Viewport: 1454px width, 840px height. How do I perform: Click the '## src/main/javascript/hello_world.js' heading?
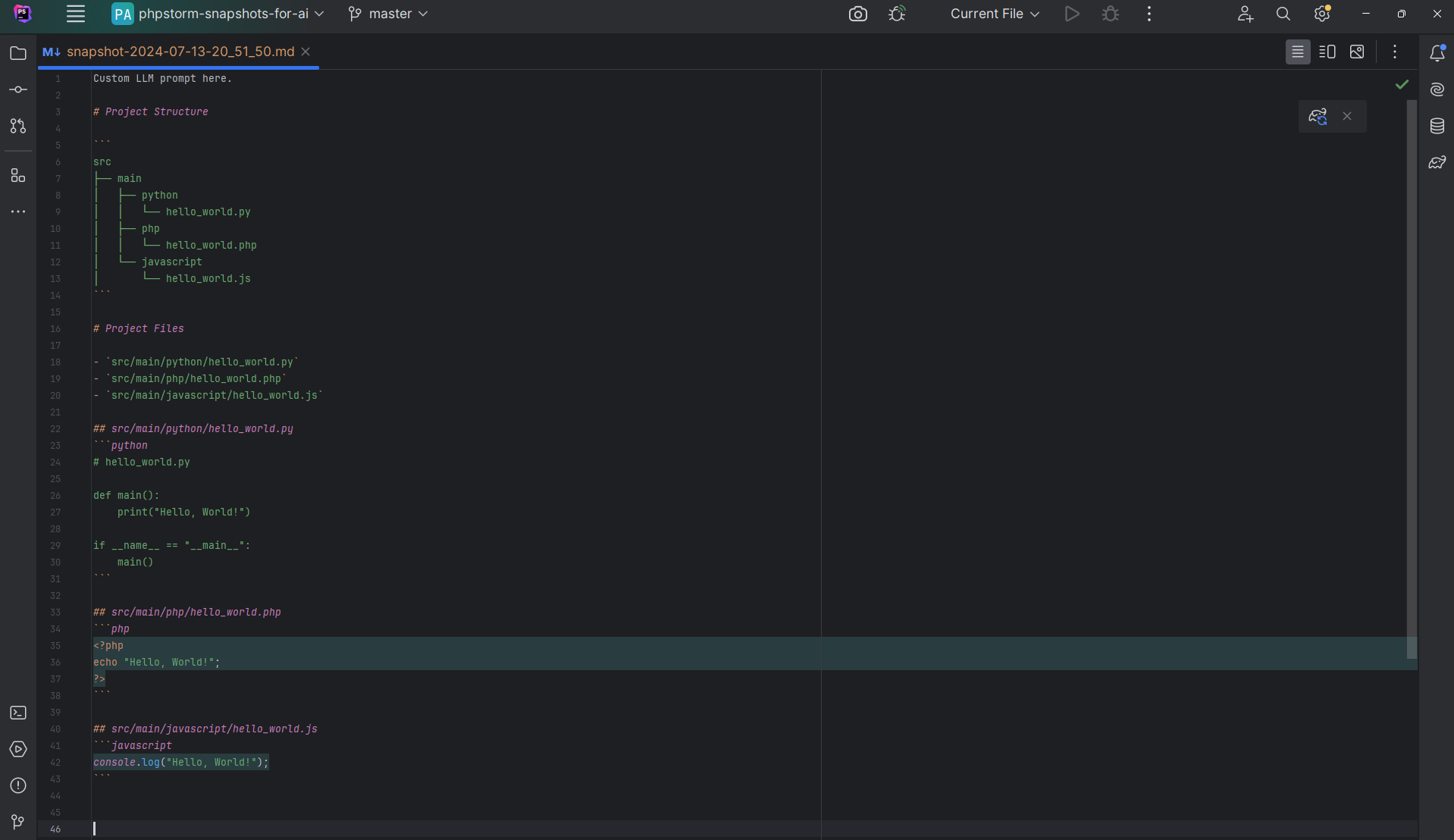click(205, 729)
